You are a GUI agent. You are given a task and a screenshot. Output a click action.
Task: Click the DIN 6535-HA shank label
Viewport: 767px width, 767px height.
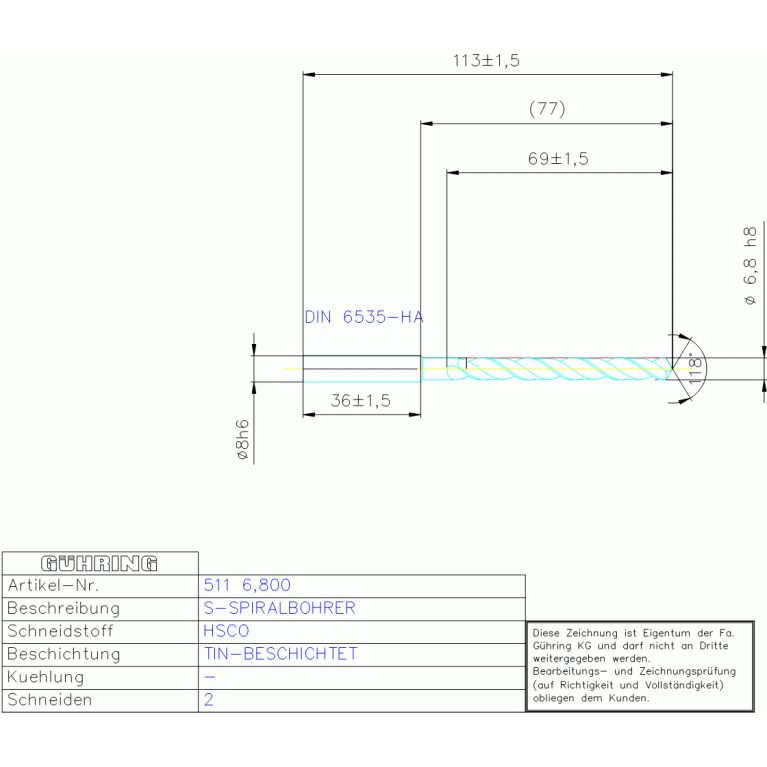coord(363,317)
